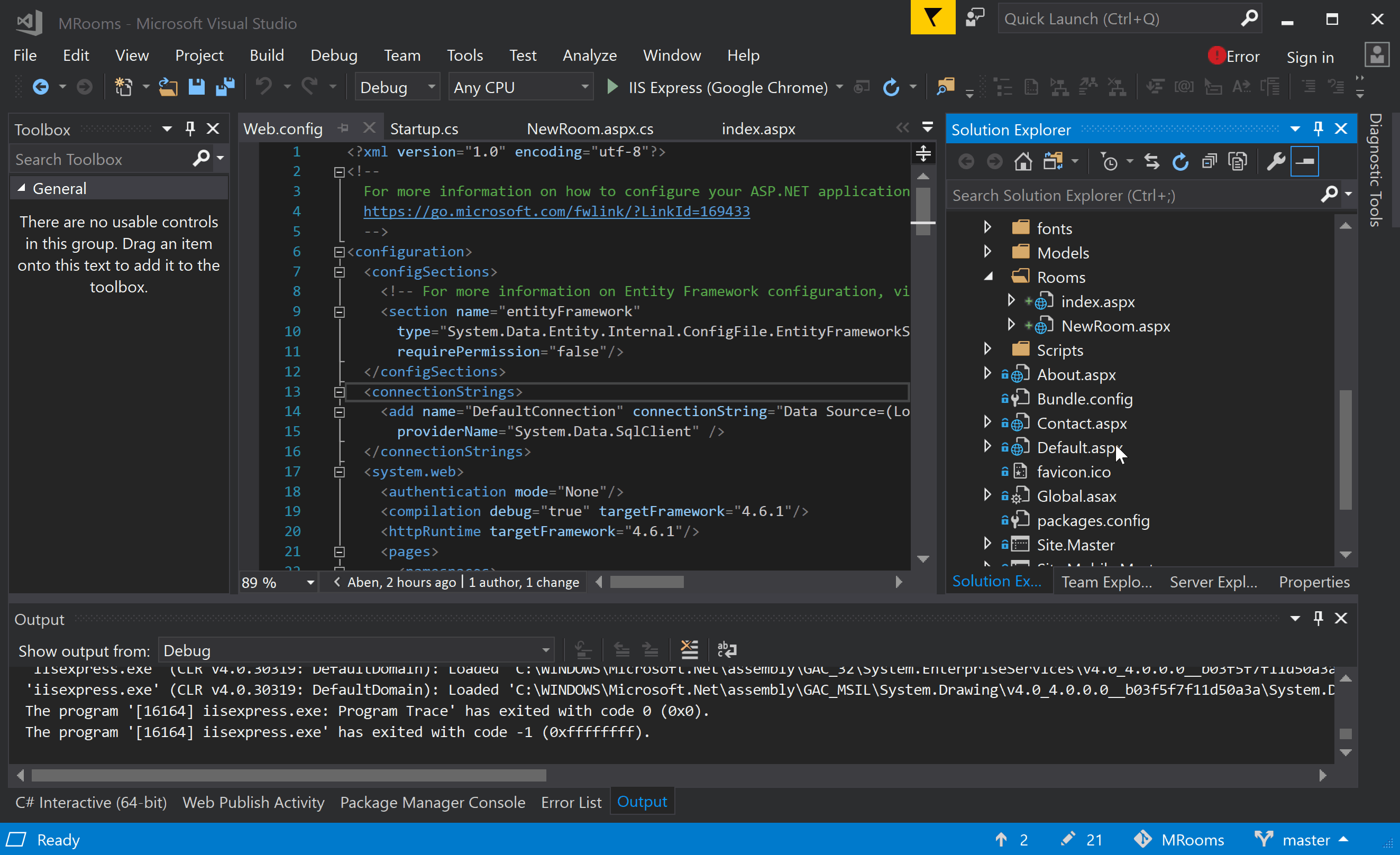Click the Redo arrow icon
This screenshot has height=855, width=1400.
309,86
